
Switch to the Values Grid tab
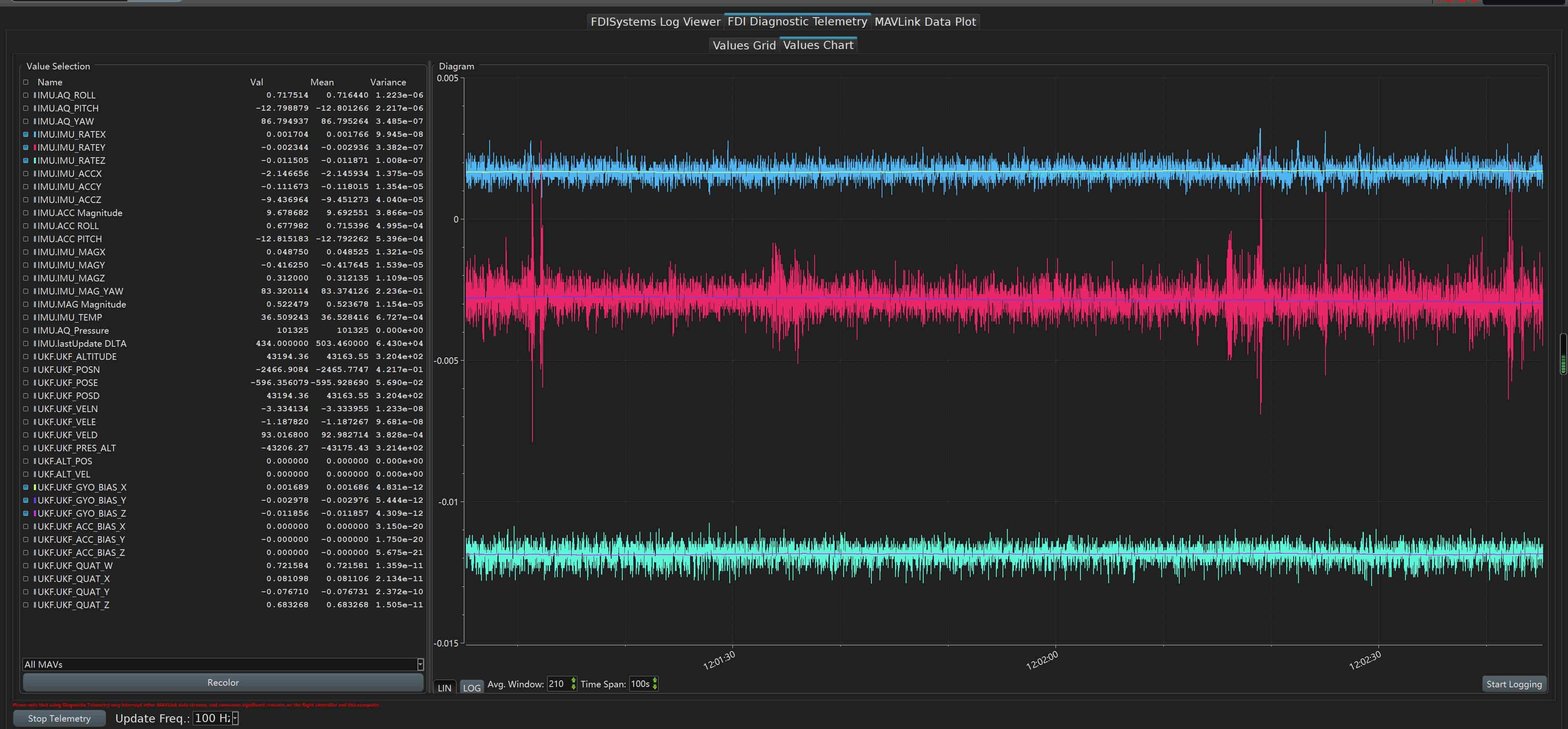[744, 46]
